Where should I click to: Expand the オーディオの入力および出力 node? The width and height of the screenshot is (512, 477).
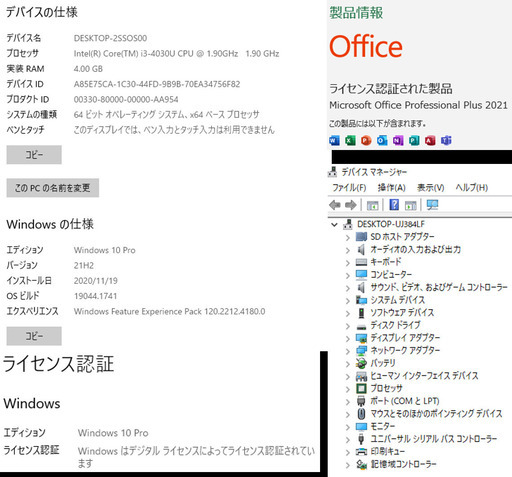pos(348,250)
